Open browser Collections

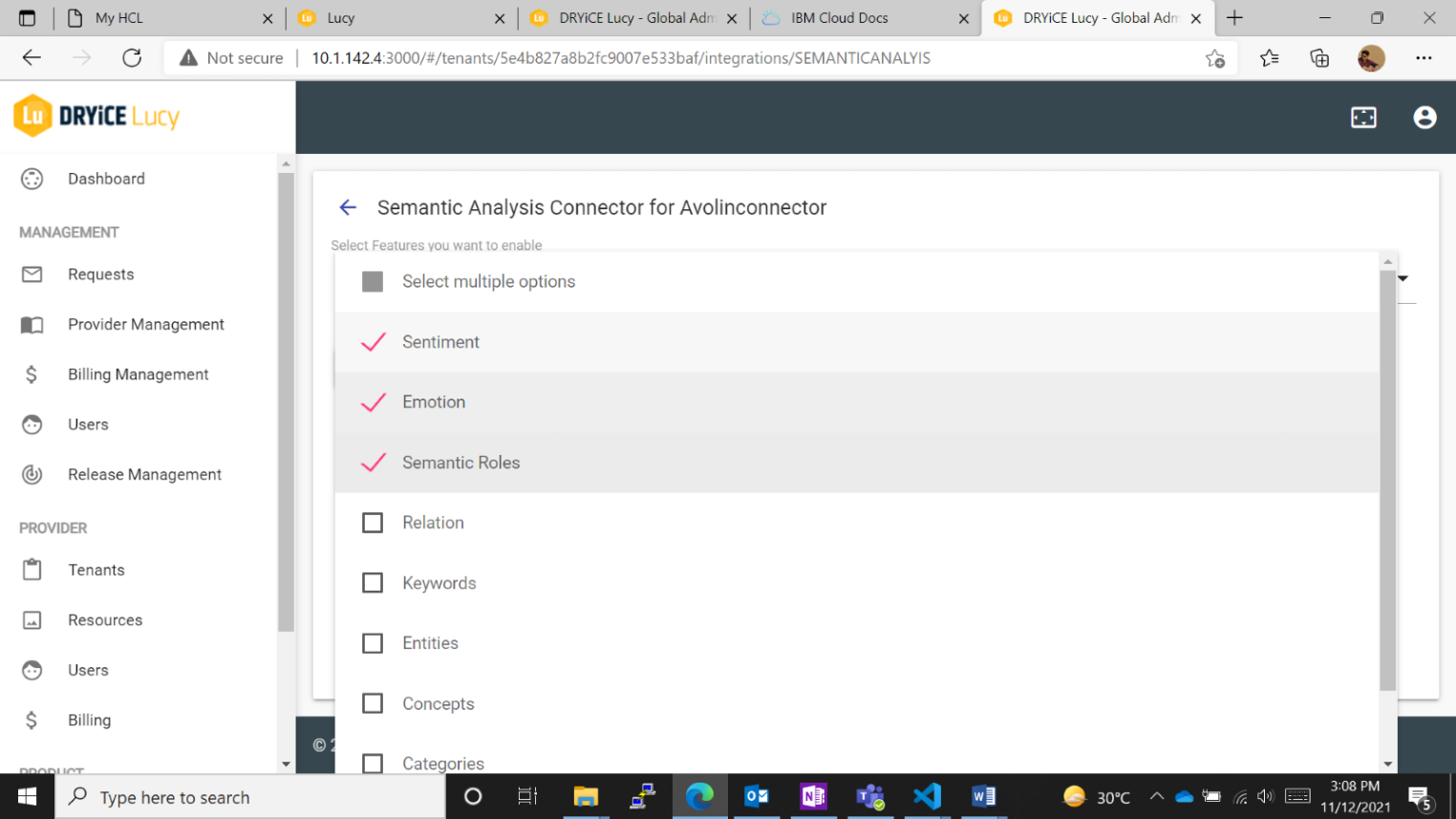1319,58
